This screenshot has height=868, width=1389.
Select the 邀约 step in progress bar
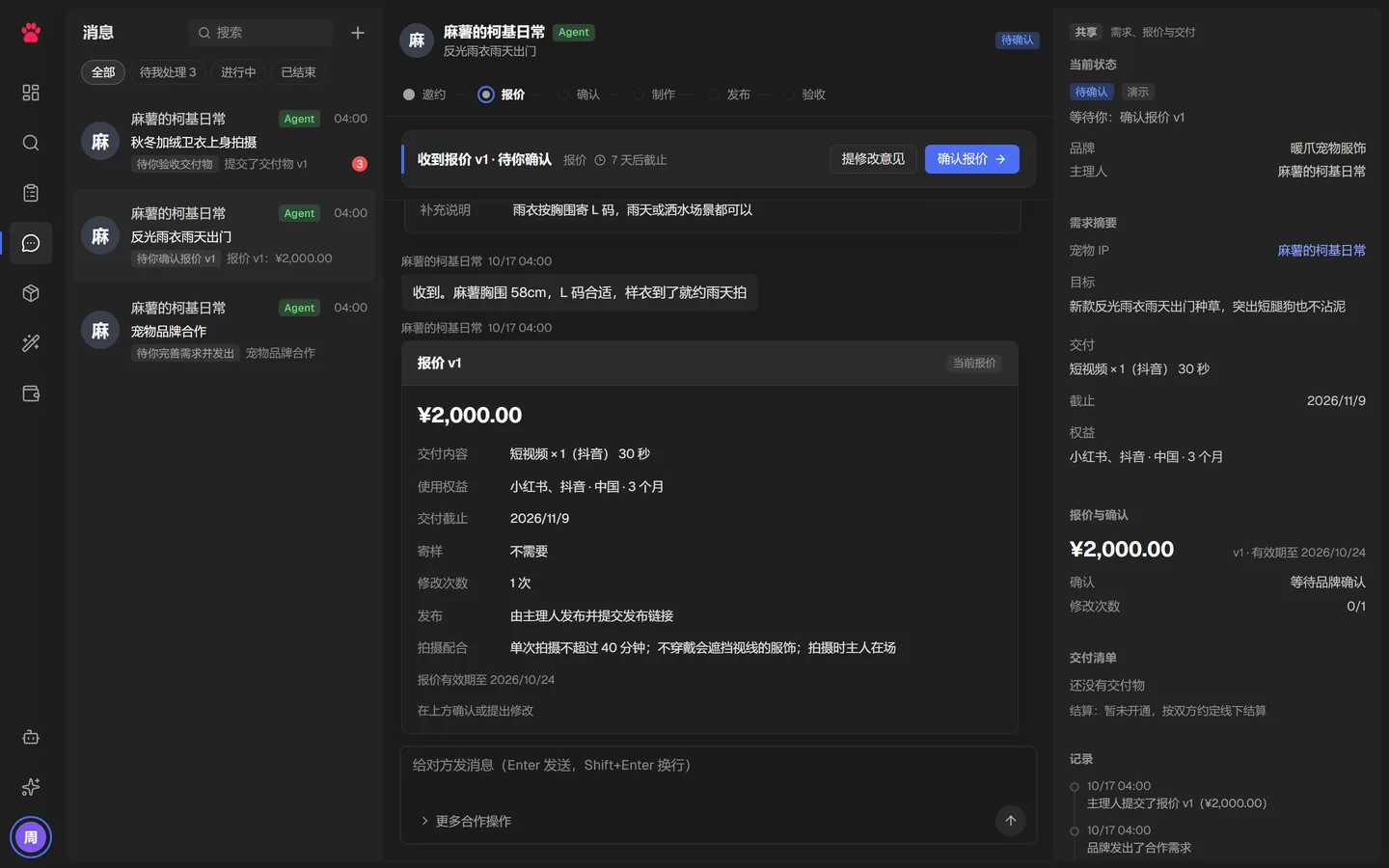tap(424, 95)
